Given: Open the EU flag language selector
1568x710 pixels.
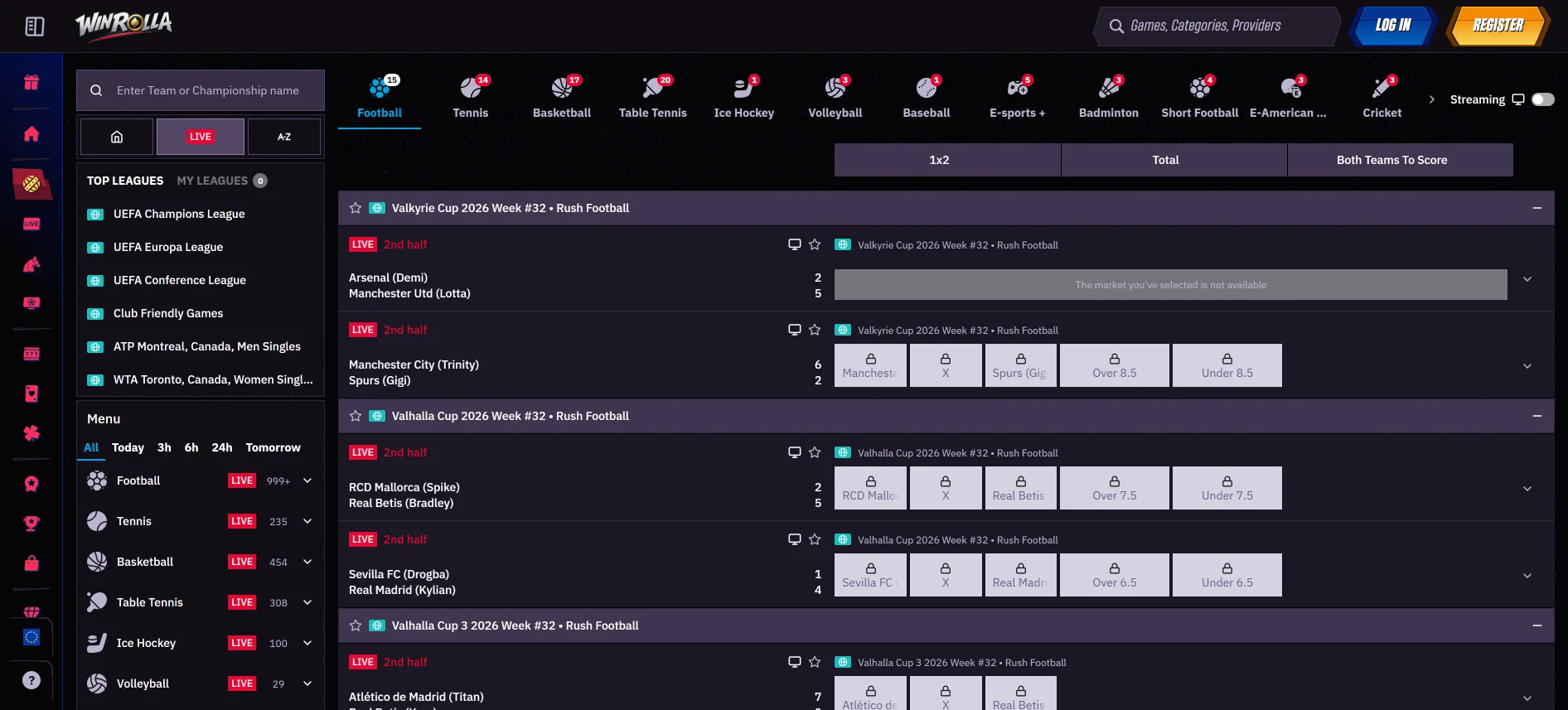Looking at the screenshot, I should tap(31, 637).
